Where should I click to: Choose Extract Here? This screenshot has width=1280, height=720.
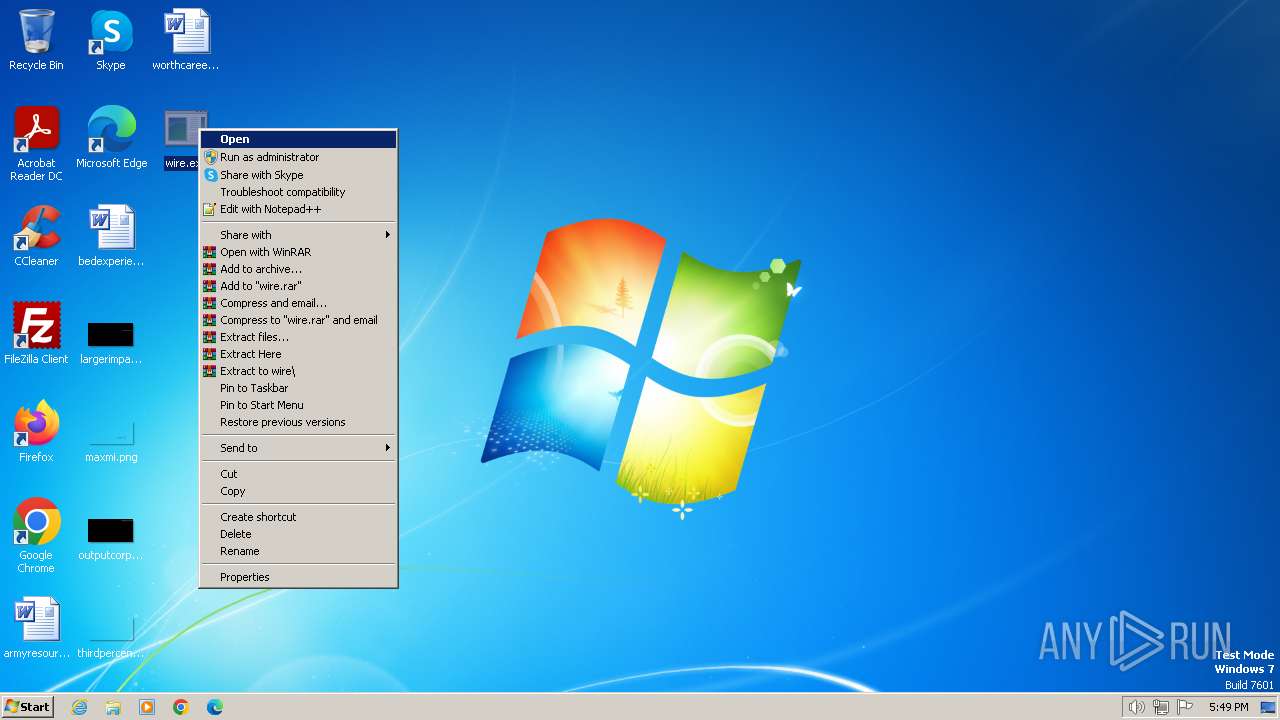[x=298, y=354]
